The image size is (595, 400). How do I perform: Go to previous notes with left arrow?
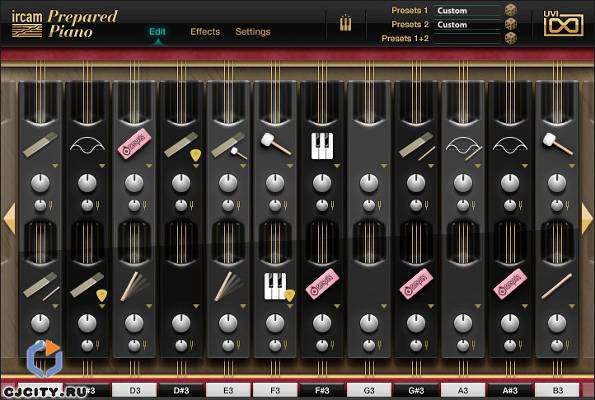pyautogui.click(x=9, y=219)
